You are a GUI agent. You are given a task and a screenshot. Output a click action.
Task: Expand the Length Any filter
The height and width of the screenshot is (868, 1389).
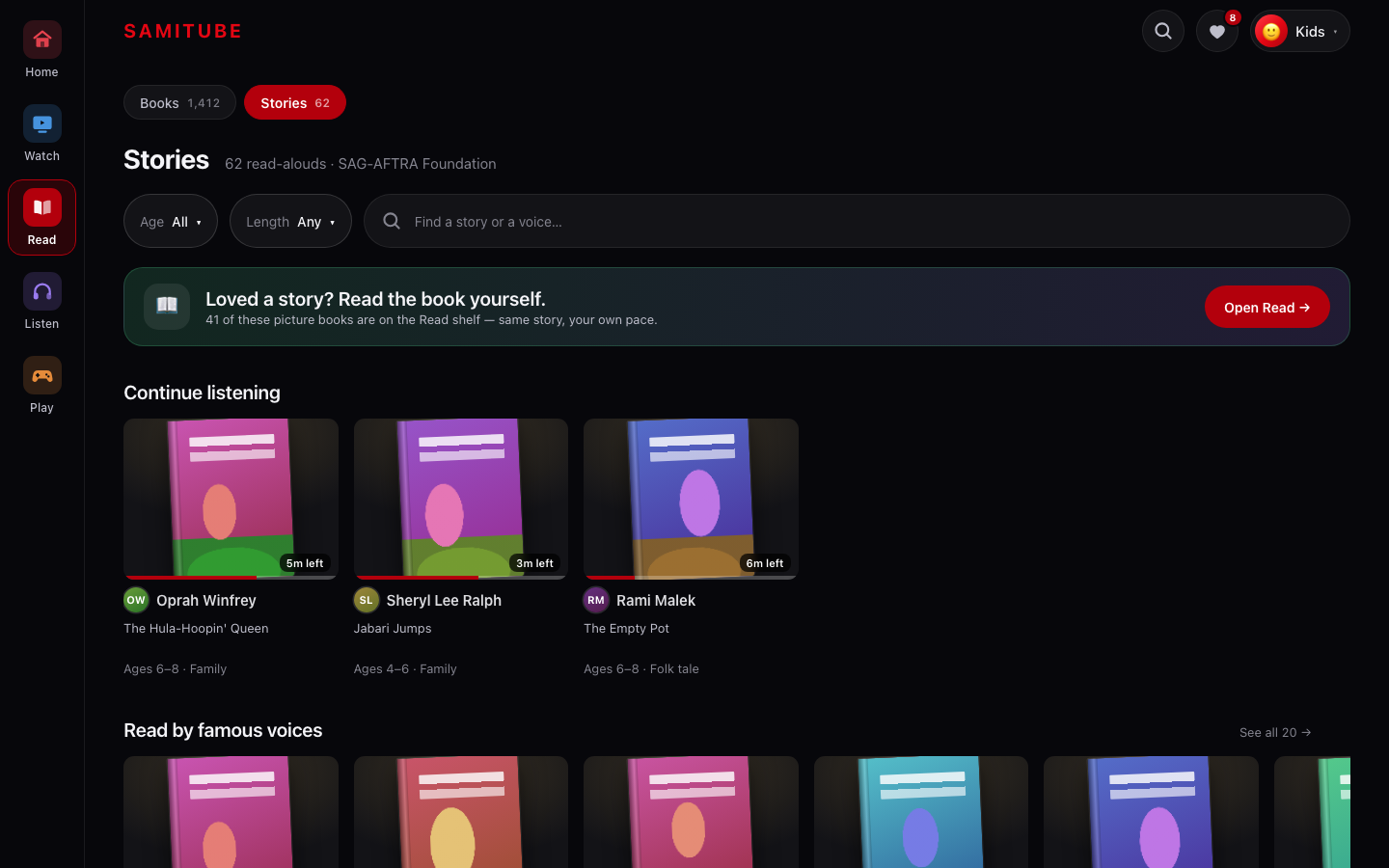(x=290, y=221)
